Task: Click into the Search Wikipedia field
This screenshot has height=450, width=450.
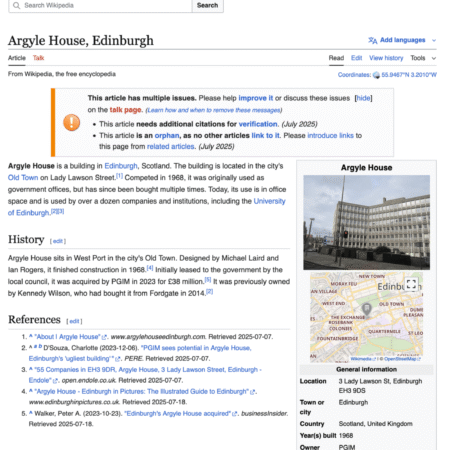Action: pyautogui.click(x=100, y=5)
